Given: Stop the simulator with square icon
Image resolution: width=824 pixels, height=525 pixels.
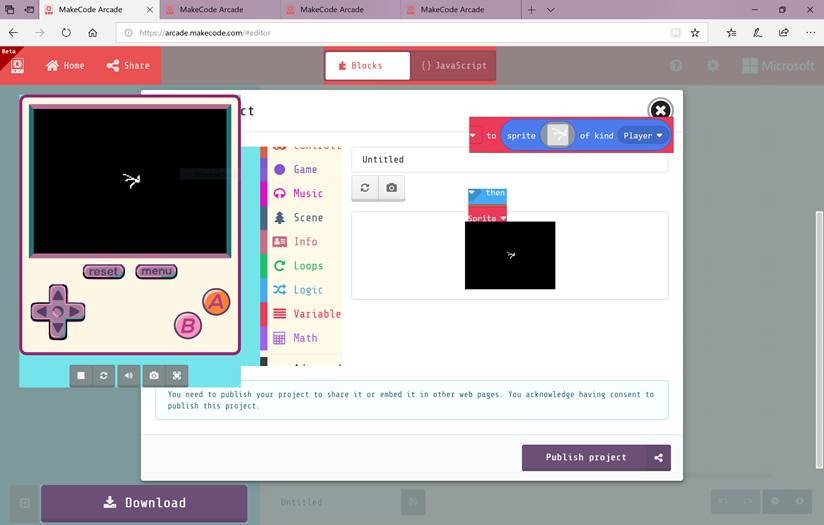Looking at the screenshot, I should coord(81,376).
